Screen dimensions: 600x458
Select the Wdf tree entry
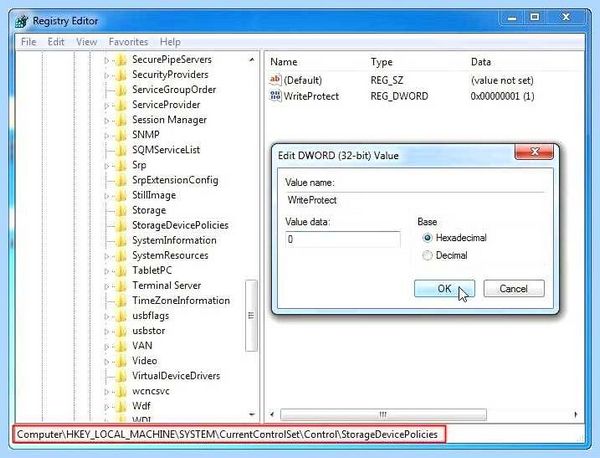141,406
